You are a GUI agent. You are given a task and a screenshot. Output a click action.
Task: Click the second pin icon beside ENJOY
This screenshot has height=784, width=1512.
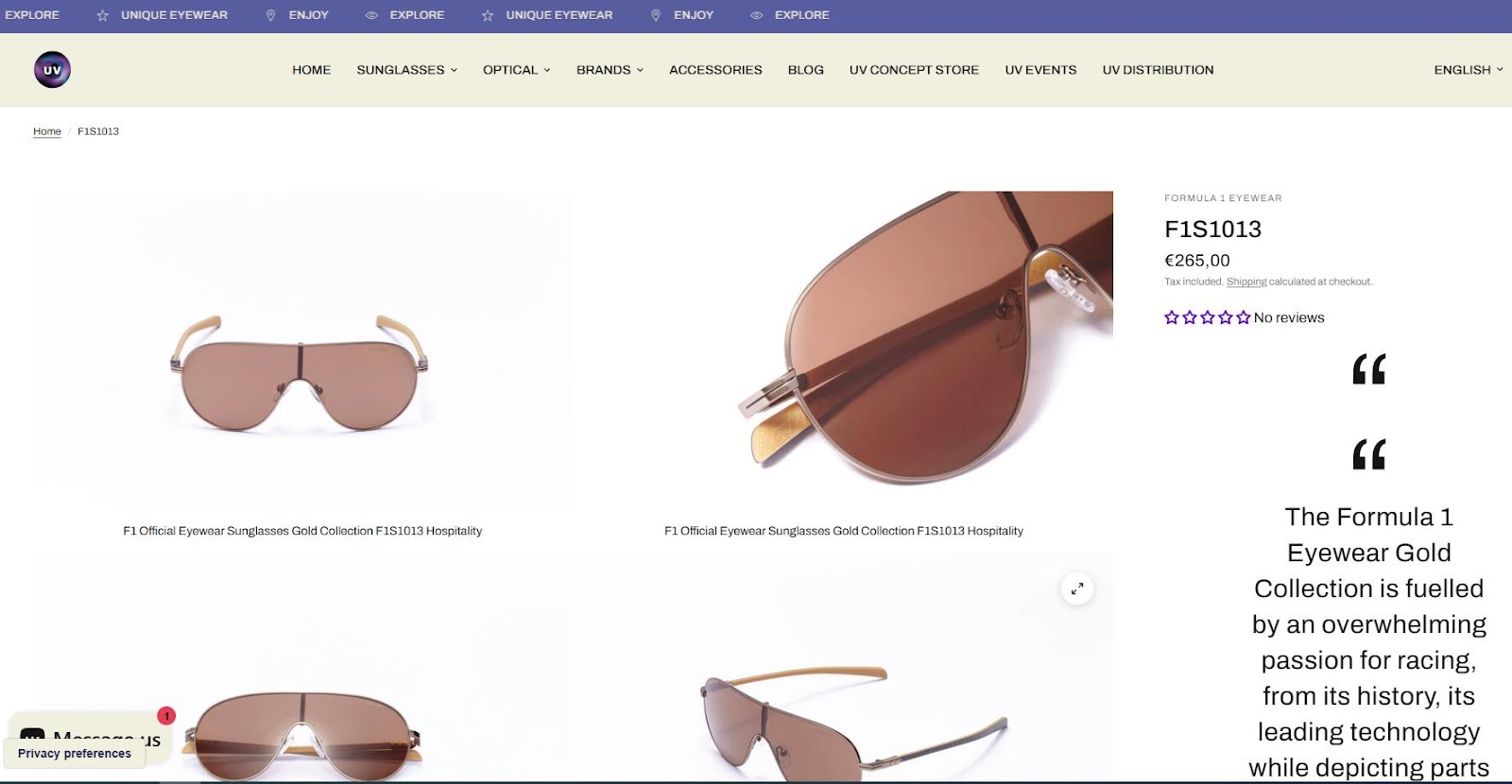tap(656, 15)
